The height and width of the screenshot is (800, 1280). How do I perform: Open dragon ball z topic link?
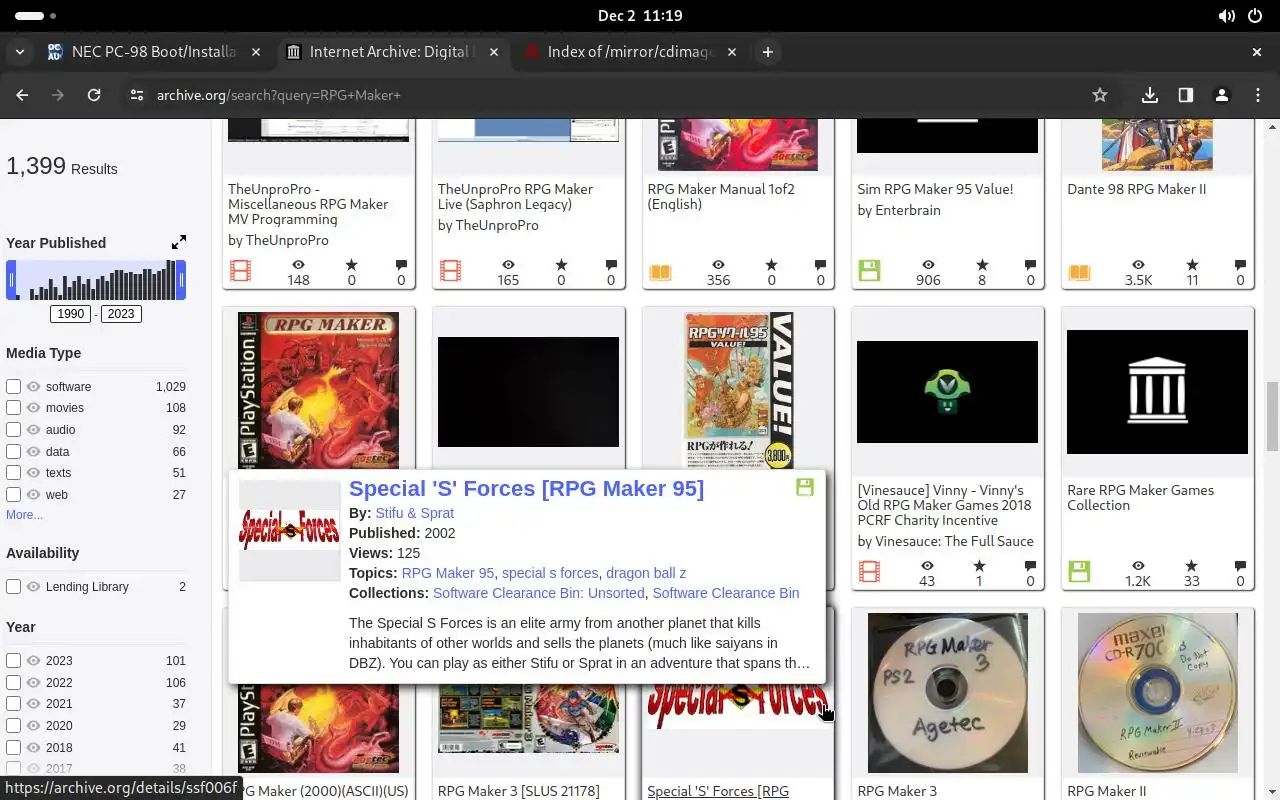[646, 573]
